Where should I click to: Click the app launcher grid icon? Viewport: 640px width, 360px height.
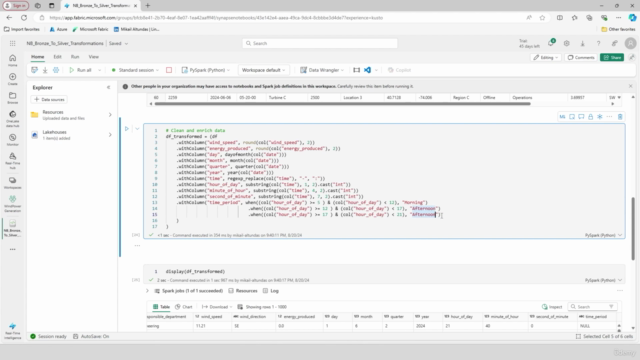tap(13, 43)
